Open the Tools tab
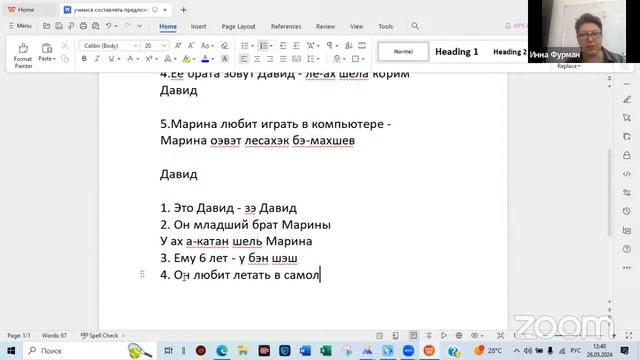This screenshot has height=360, width=640. (x=385, y=26)
